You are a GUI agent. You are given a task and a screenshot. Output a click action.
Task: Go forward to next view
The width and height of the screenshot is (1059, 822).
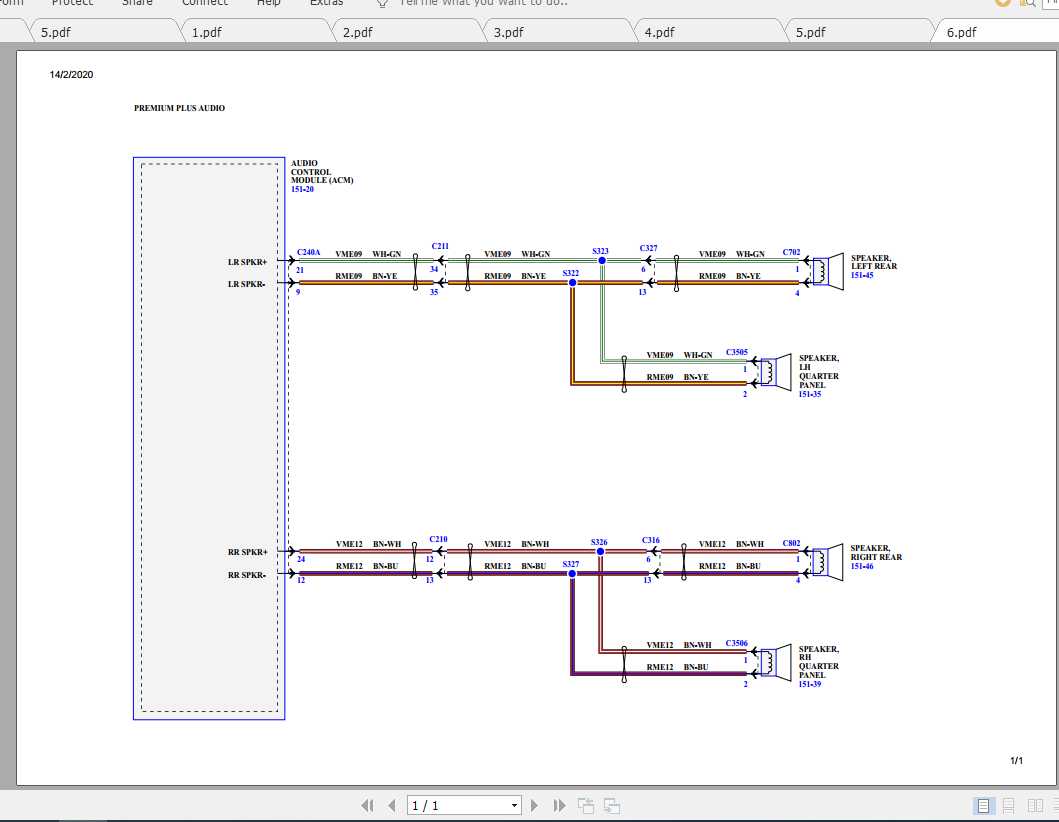[611, 805]
